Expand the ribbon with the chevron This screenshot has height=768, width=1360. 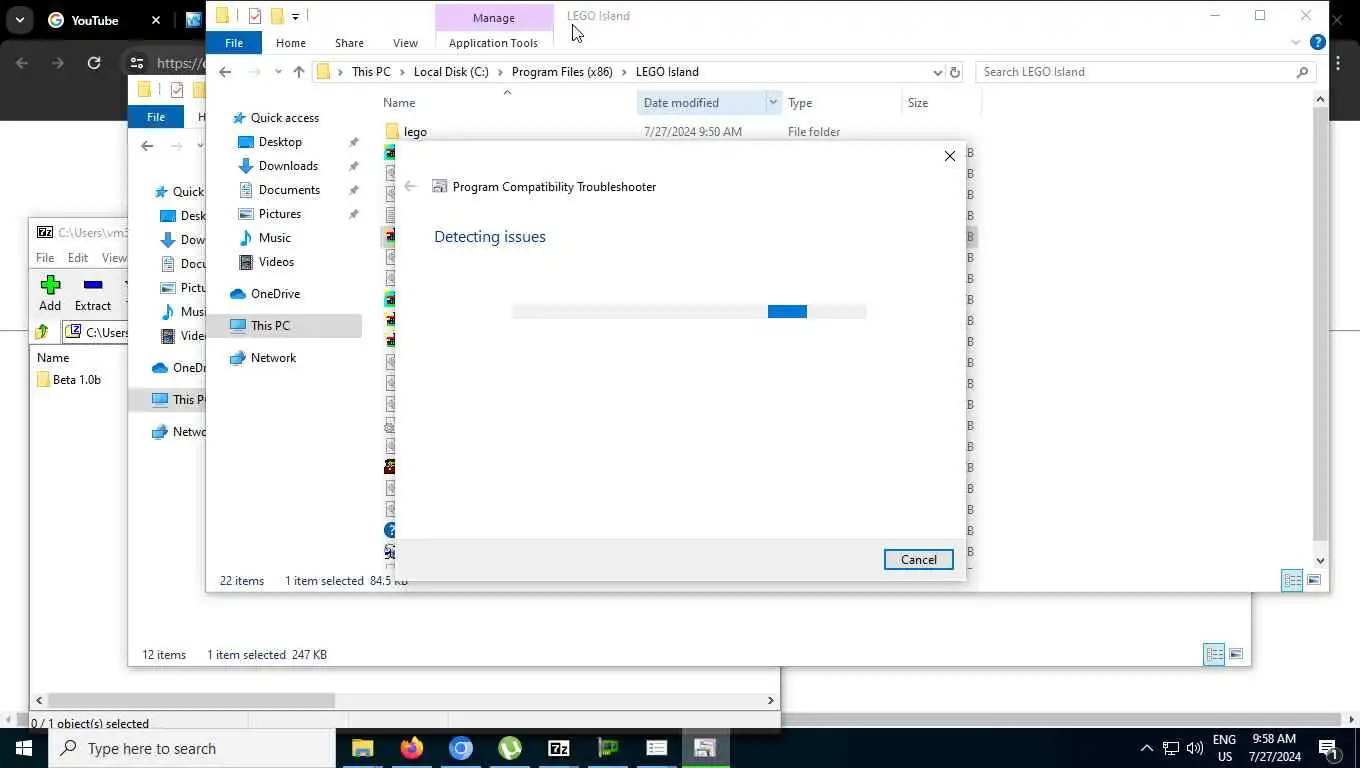click(1296, 42)
